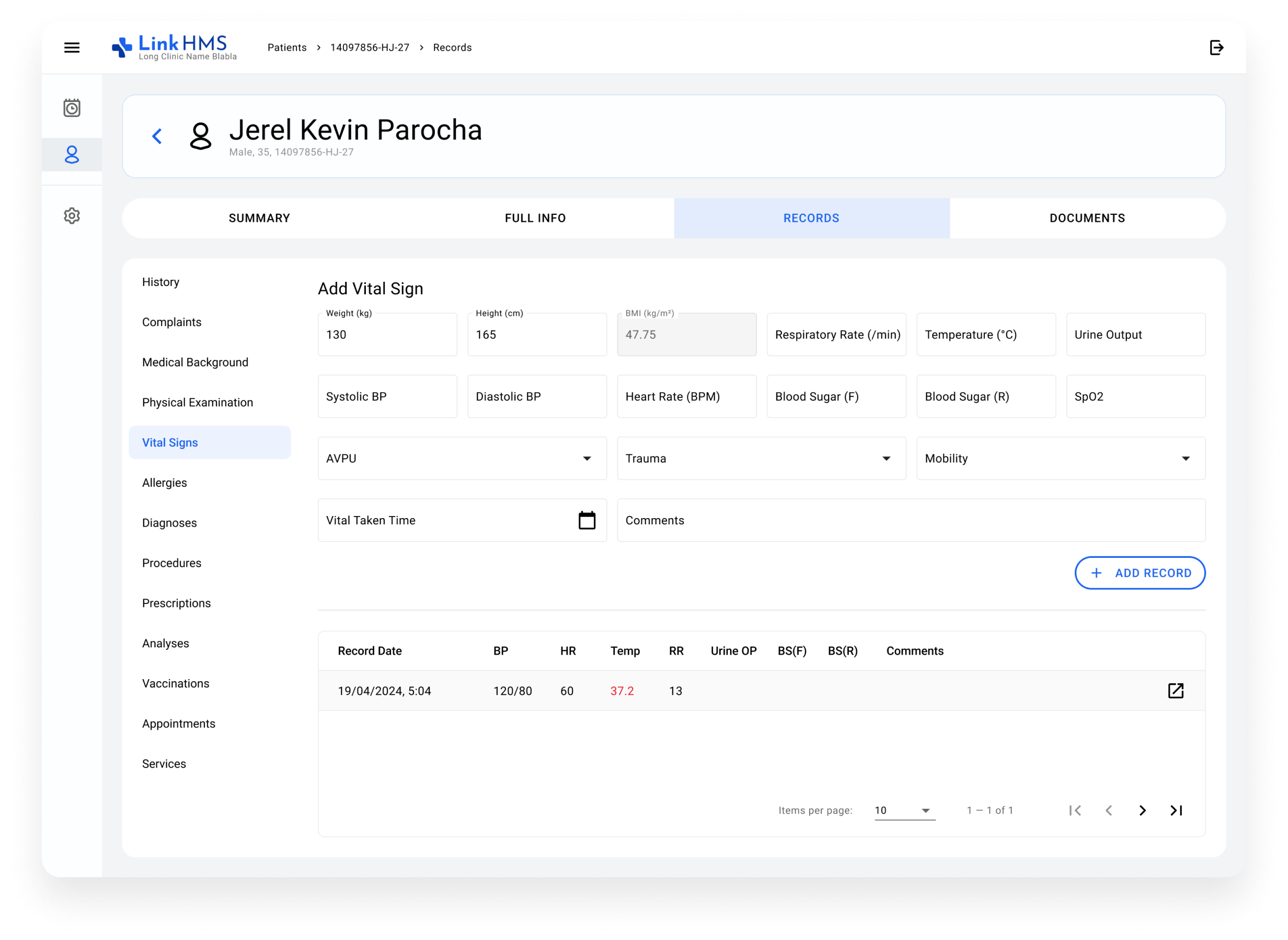Click the BMI field

coord(687,335)
